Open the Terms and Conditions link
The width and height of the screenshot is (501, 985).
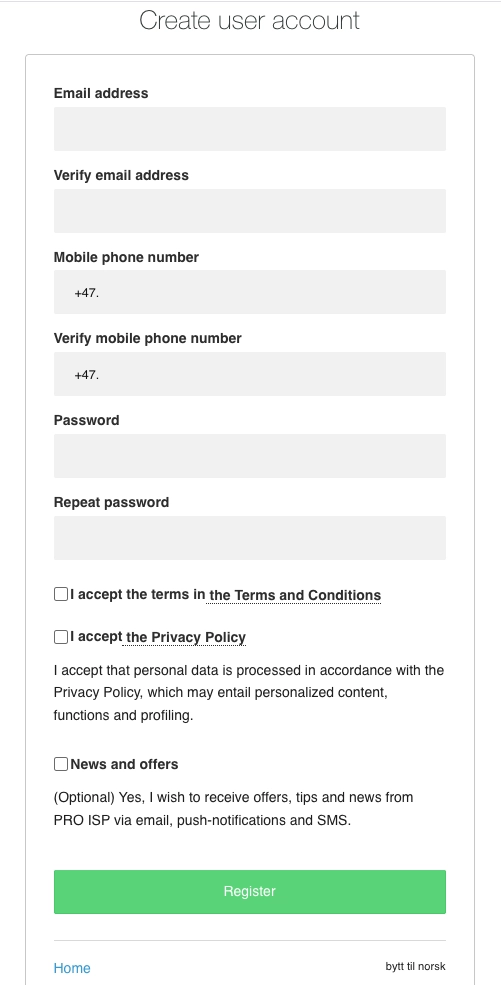[x=294, y=595]
